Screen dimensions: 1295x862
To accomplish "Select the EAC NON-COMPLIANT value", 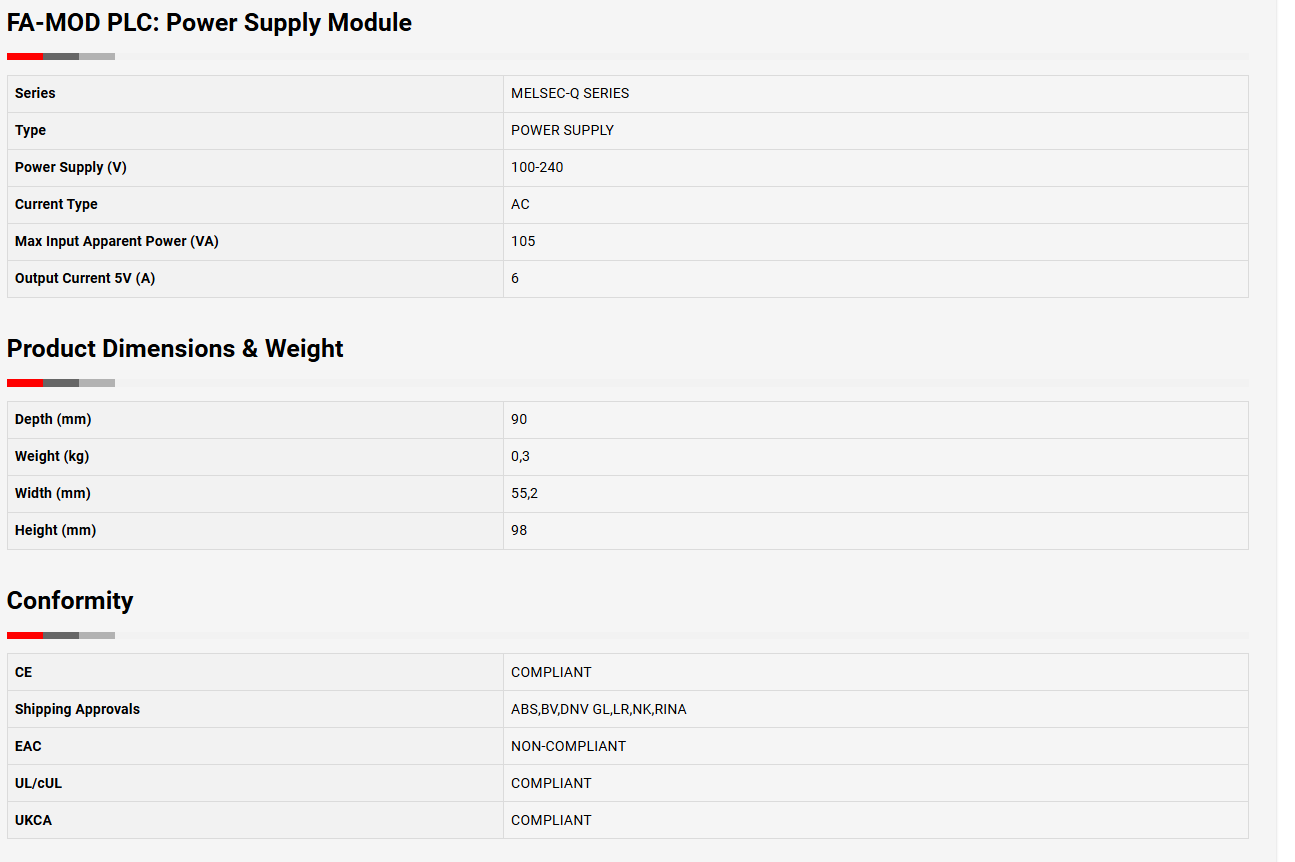I will click(x=568, y=746).
